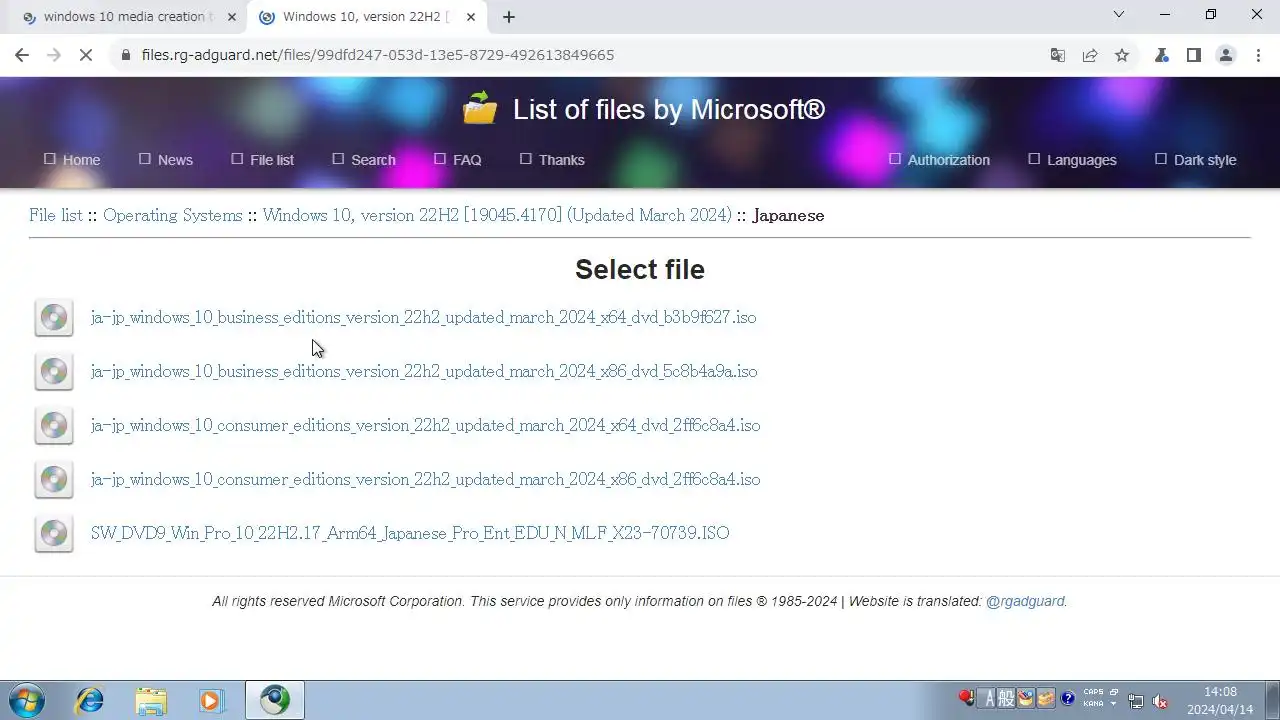Open a new browser tab
Viewport: 1280px width, 720px height.
(509, 17)
